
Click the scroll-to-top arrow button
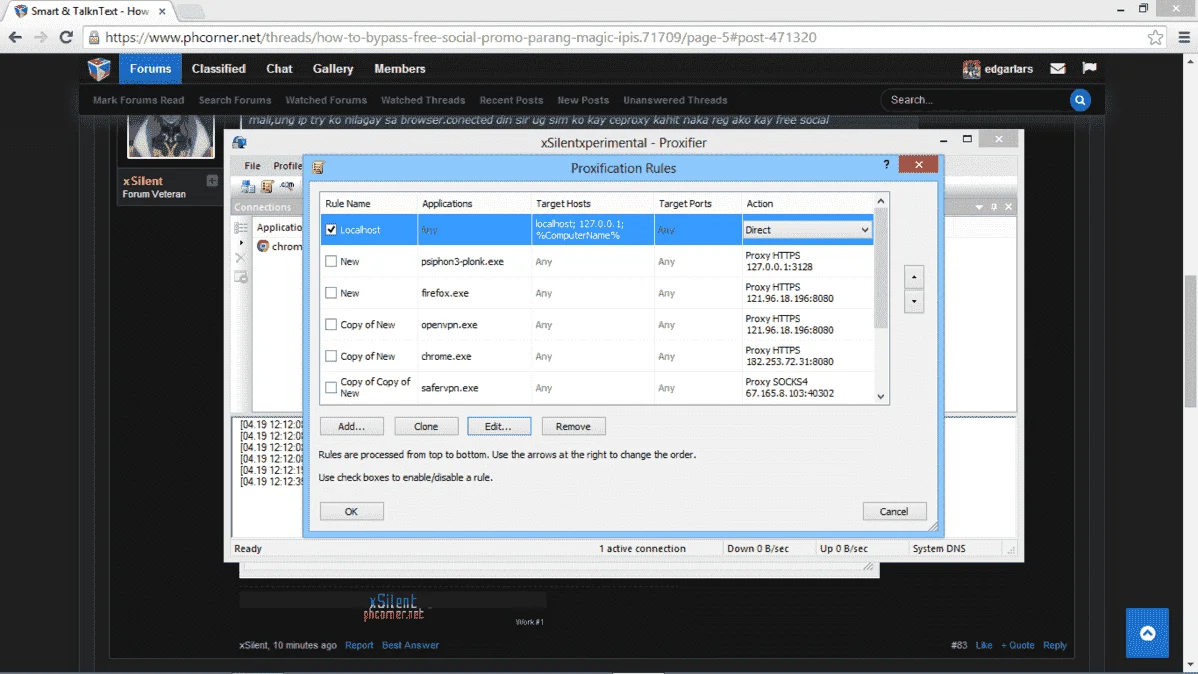pyautogui.click(x=1147, y=633)
